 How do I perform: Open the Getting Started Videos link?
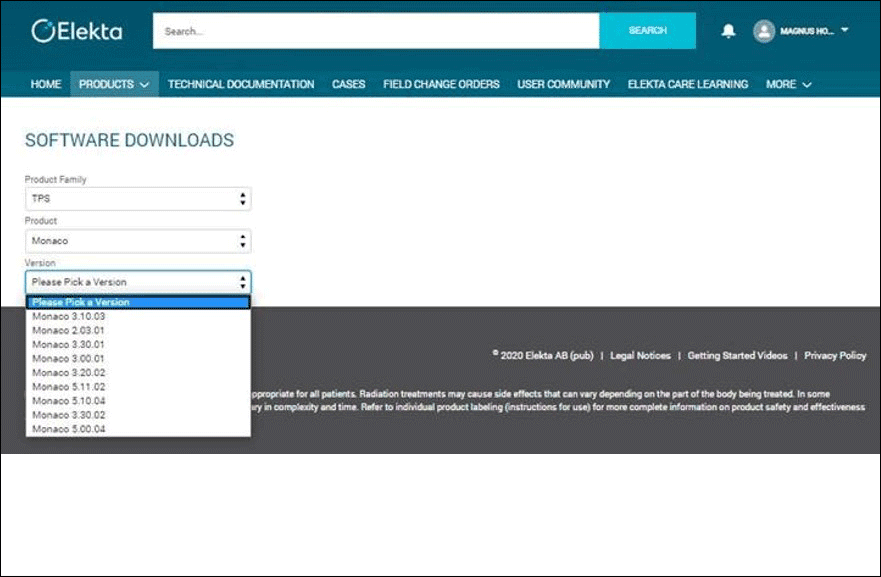(x=737, y=356)
